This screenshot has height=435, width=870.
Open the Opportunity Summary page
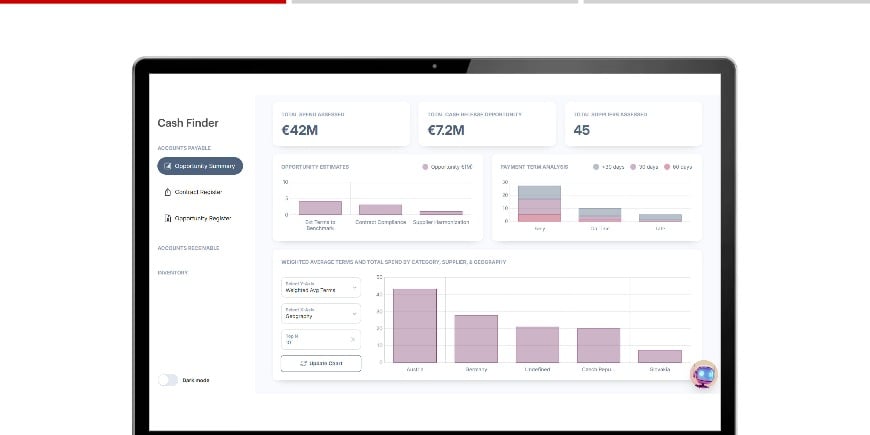(200, 166)
